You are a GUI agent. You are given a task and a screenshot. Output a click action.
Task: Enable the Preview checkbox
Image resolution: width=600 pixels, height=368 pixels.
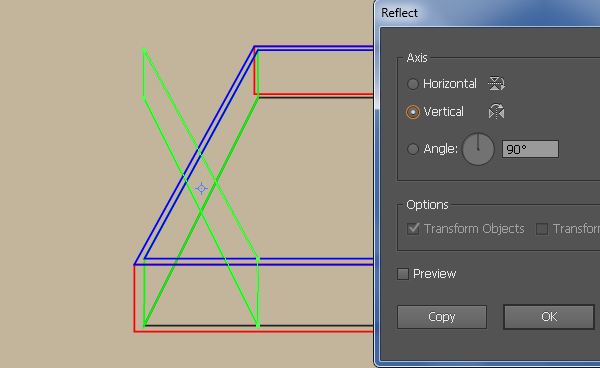(x=403, y=274)
